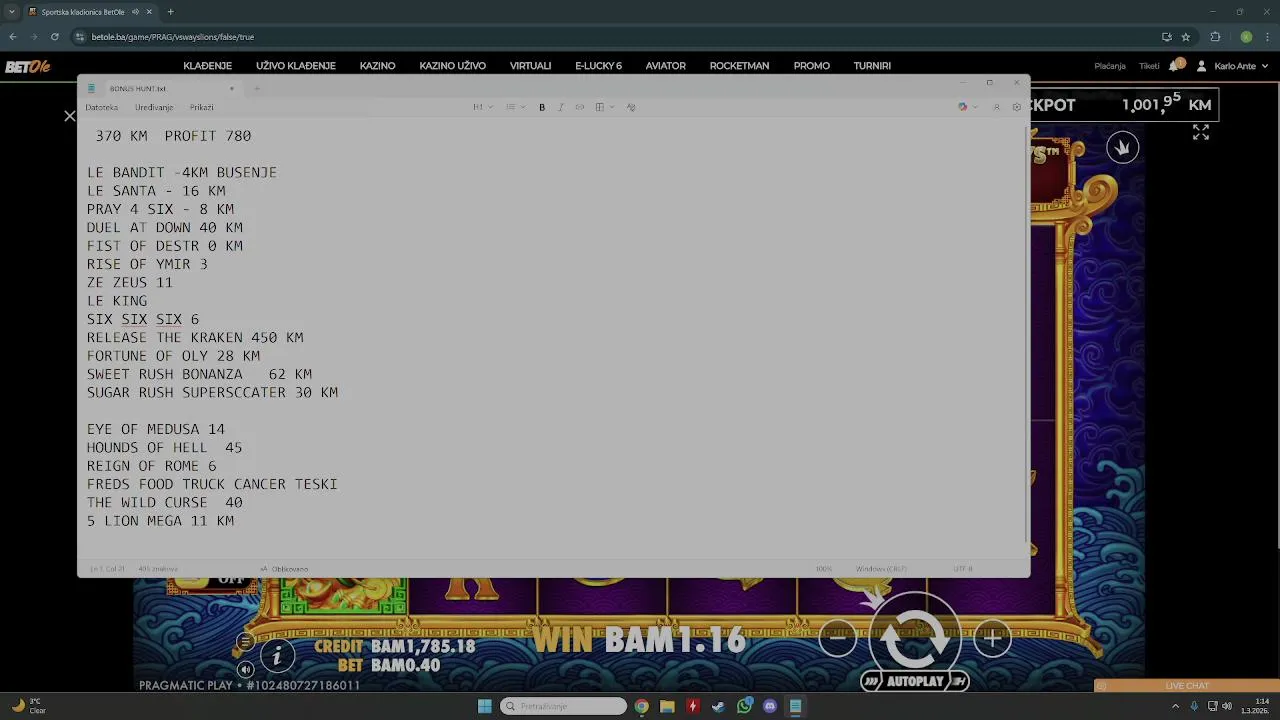
Task: Open the Notepad account icon
Action: pyautogui.click(x=996, y=107)
